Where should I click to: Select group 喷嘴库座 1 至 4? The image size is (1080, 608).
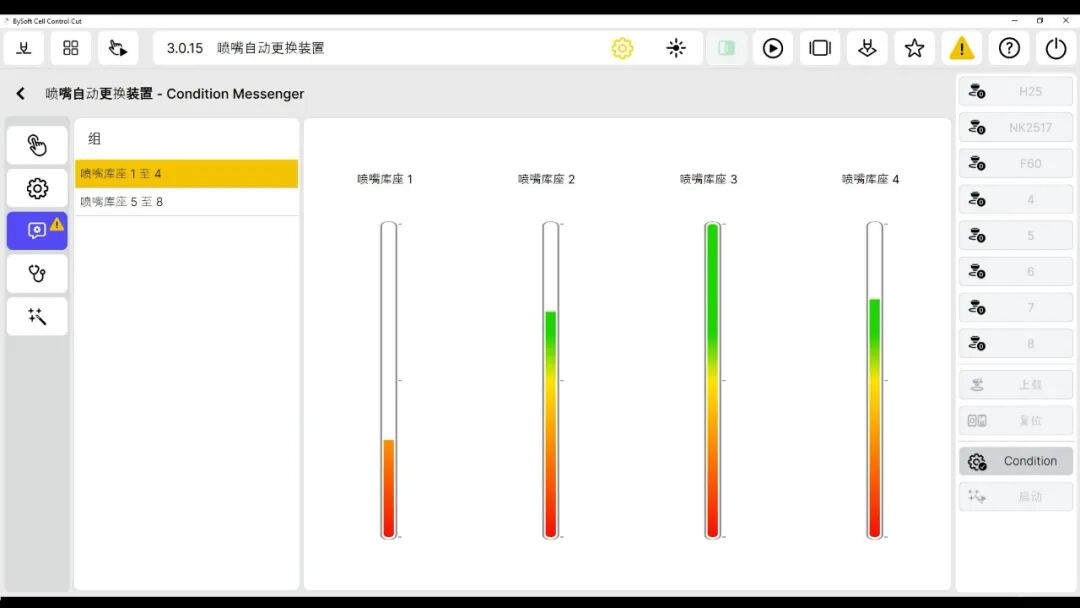point(186,174)
